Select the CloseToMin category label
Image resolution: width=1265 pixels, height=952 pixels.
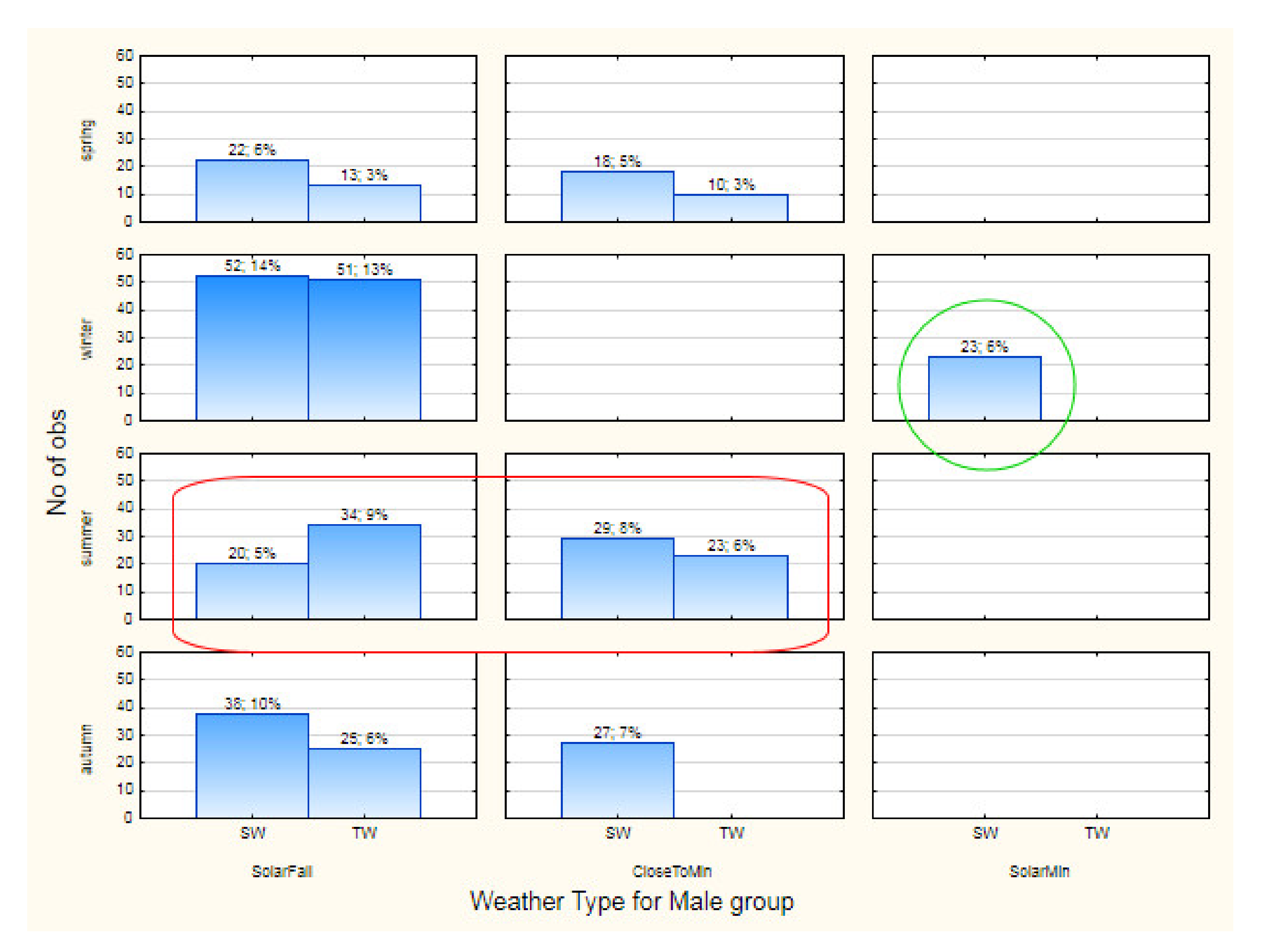tap(672, 872)
